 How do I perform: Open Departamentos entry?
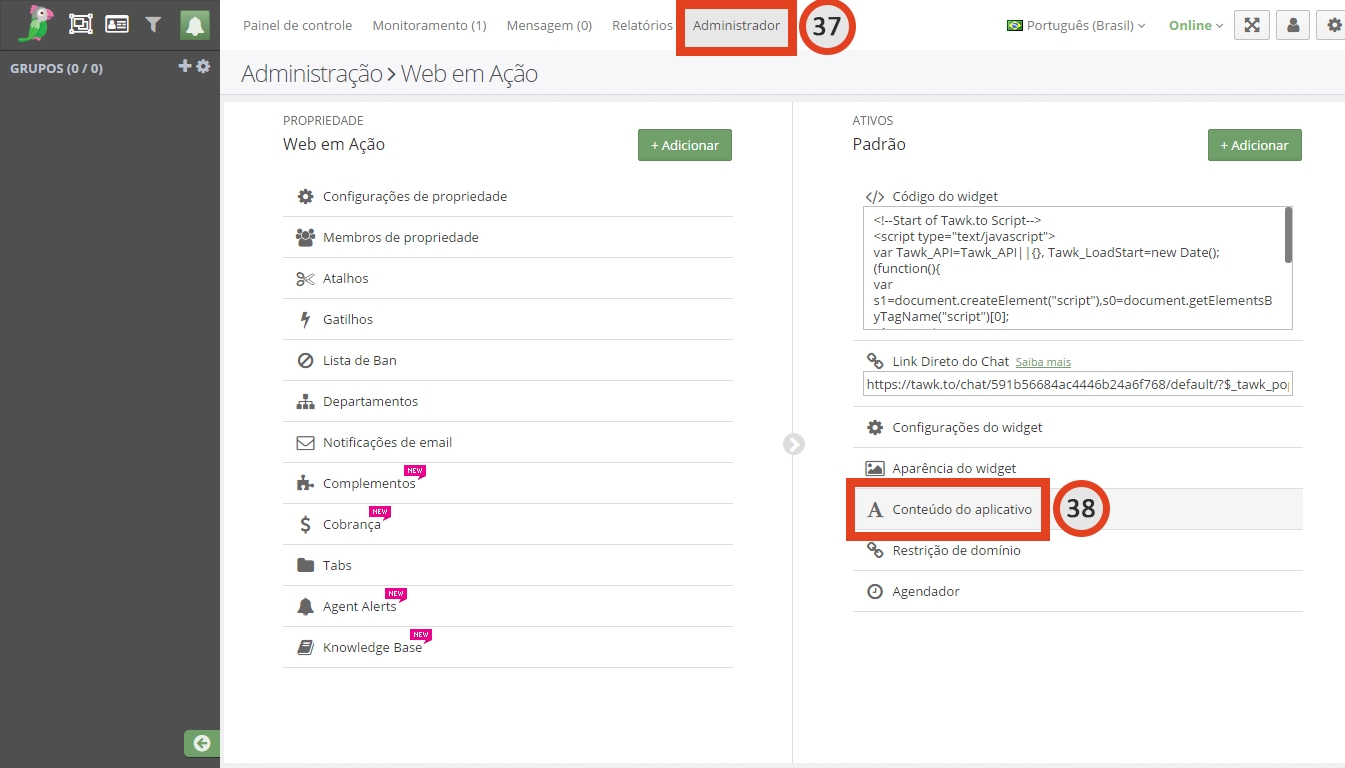tap(508, 401)
